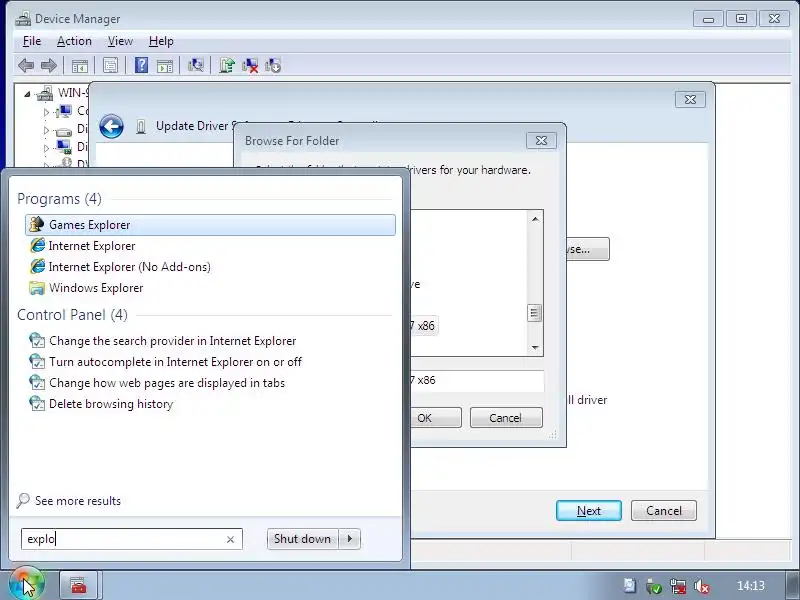This screenshot has width=800, height=600.
Task: Collapse the WIN- computer root node
Action: click(27, 94)
